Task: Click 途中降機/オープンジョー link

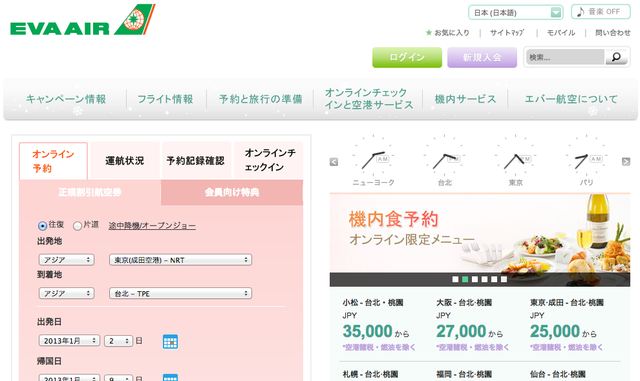Action: click(x=152, y=225)
